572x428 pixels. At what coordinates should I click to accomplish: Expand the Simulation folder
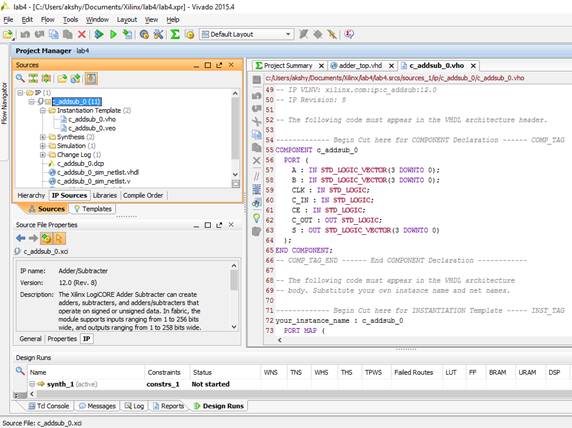pos(43,146)
